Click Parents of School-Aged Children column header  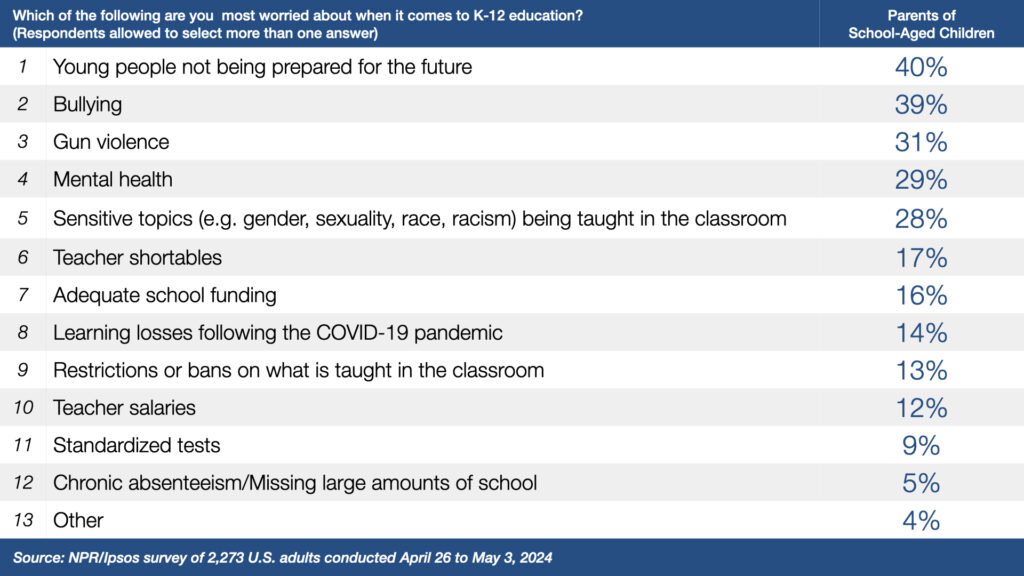pos(921,24)
